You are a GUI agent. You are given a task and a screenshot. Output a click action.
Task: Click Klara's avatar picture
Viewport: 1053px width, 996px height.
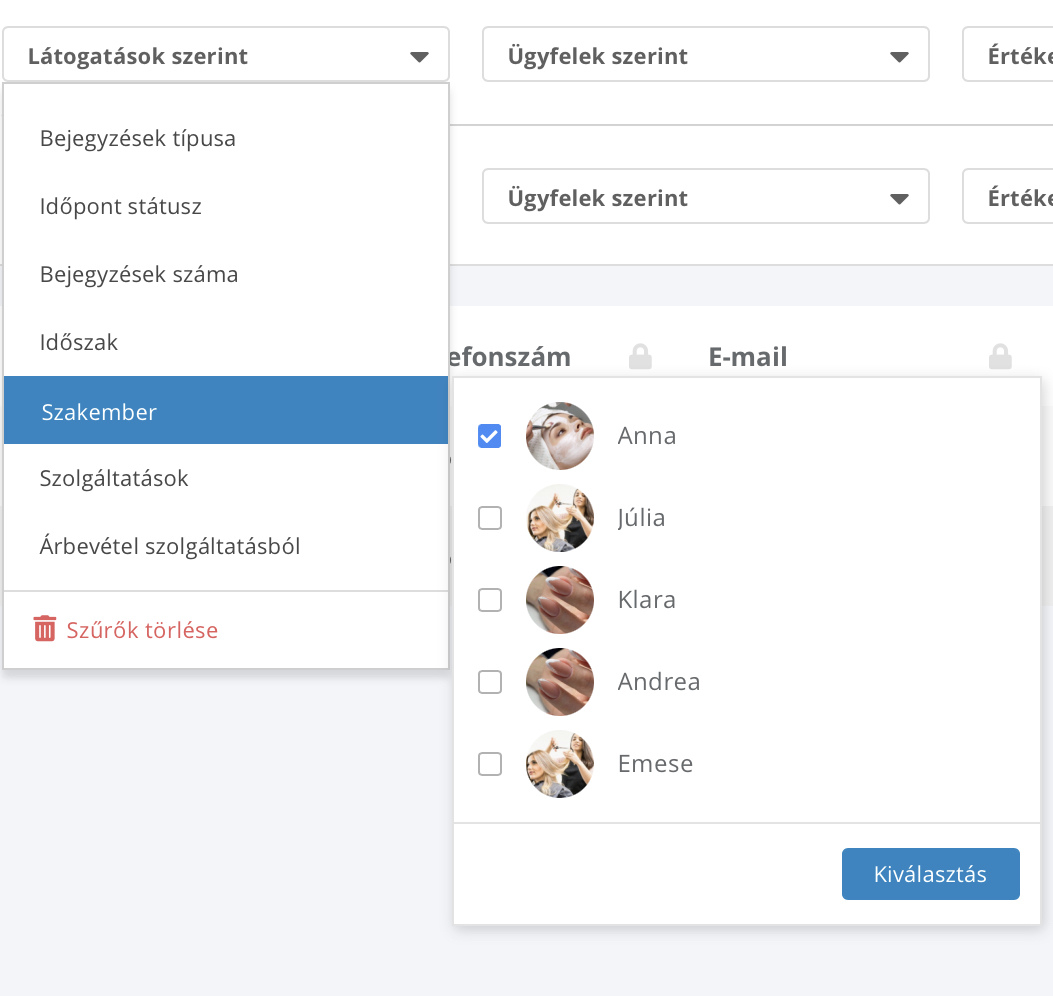click(x=560, y=600)
